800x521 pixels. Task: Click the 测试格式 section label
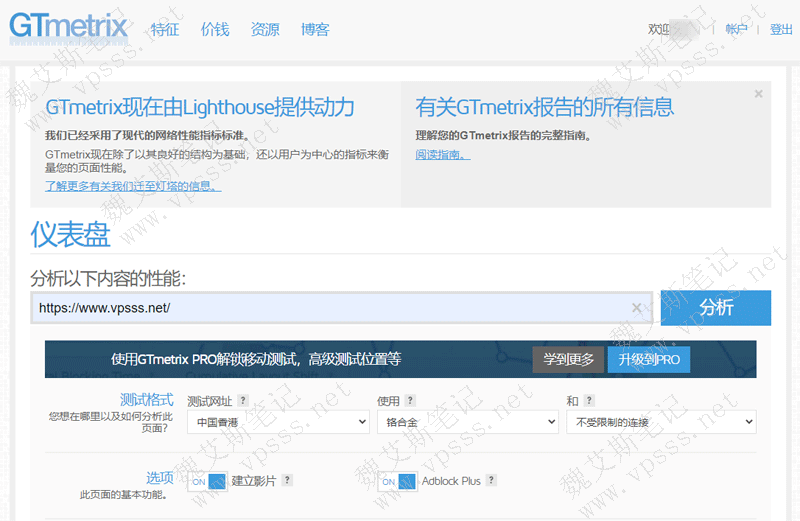(x=146, y=400)
